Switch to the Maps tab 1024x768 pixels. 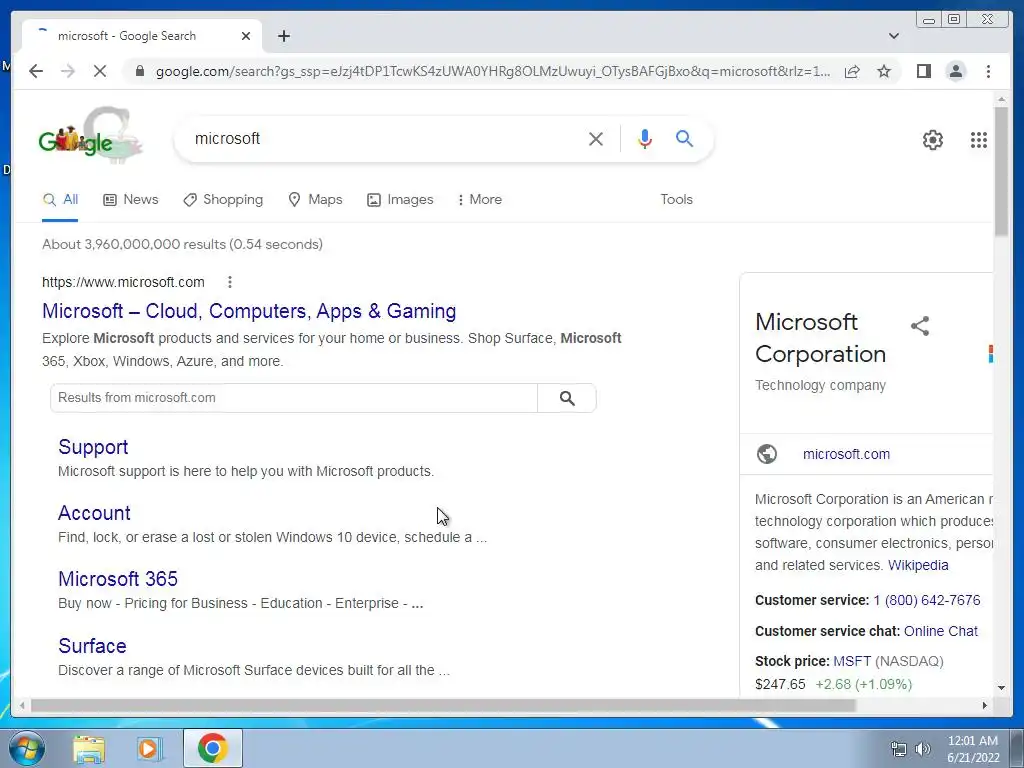315,200
